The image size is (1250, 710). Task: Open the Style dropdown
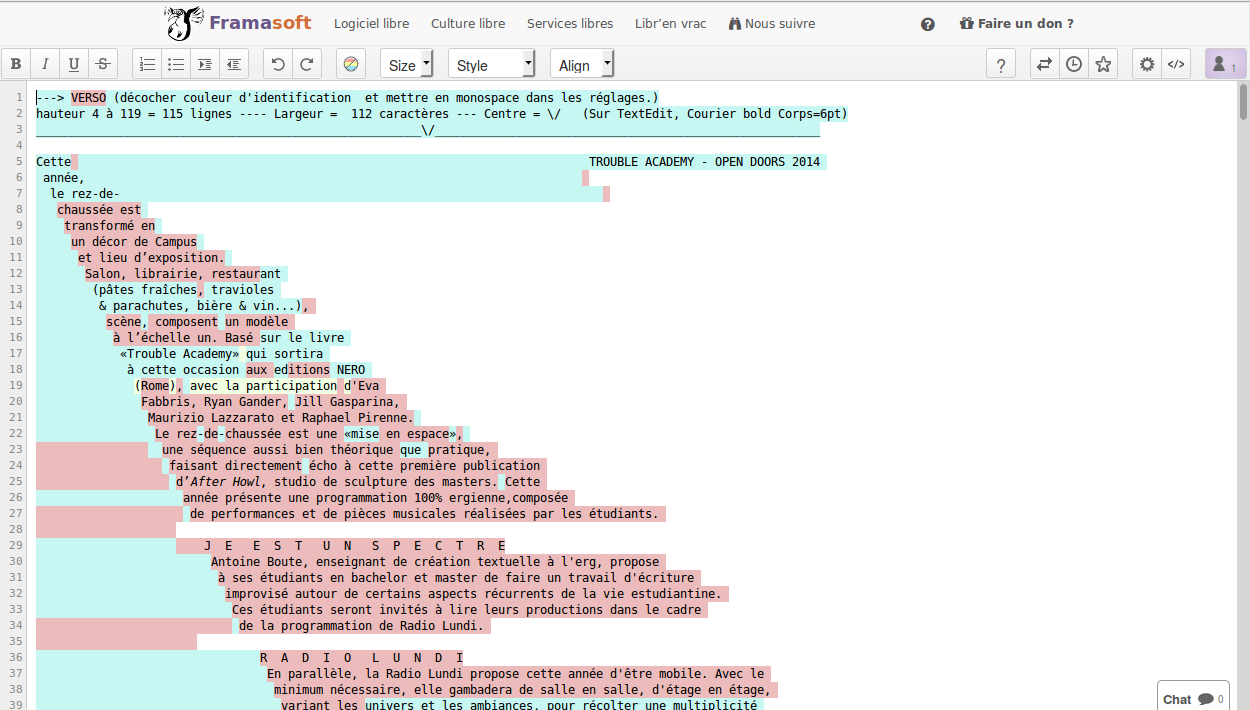point(491,64)
